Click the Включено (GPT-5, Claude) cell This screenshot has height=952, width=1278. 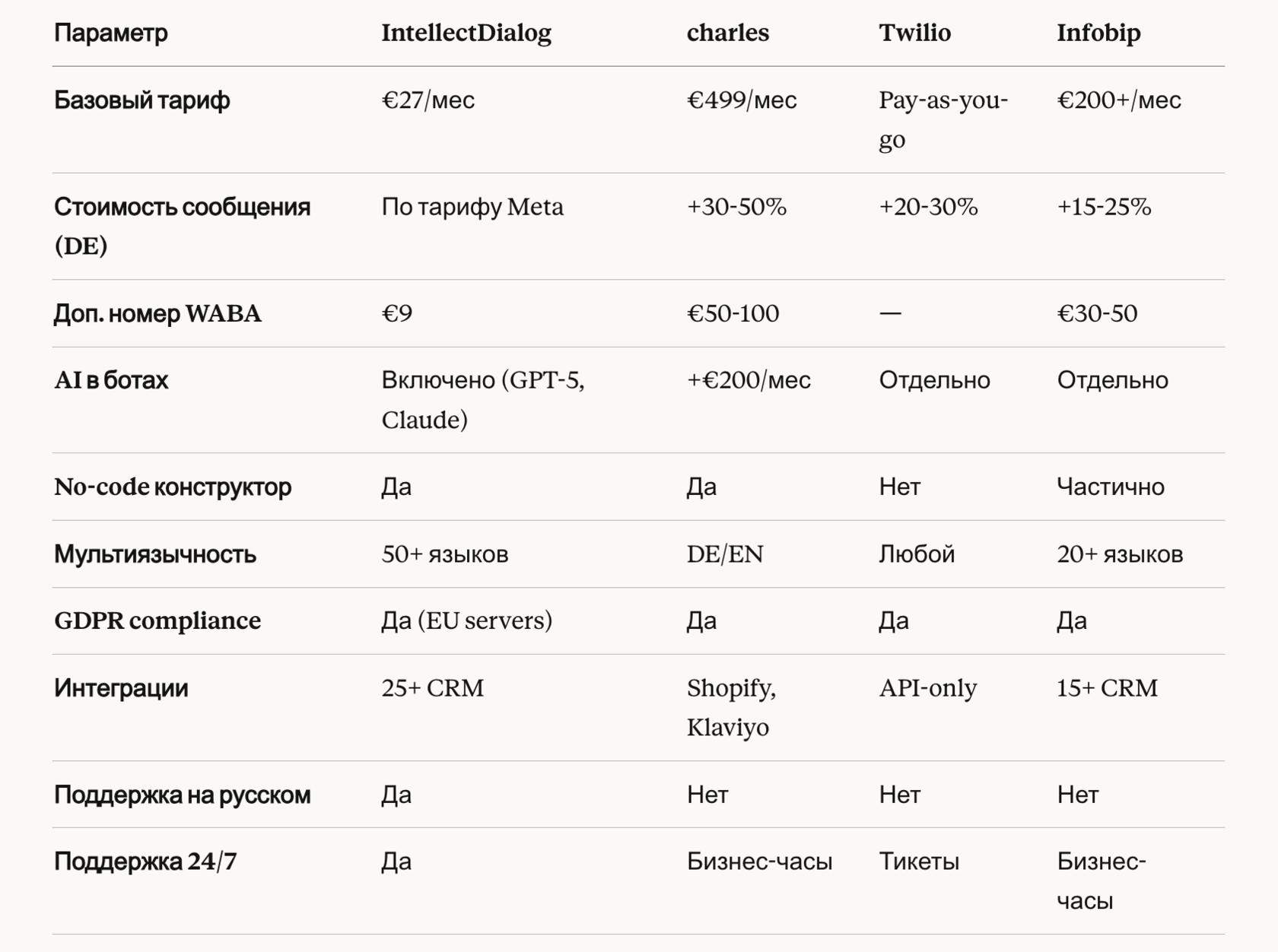[x=482, y=399]
